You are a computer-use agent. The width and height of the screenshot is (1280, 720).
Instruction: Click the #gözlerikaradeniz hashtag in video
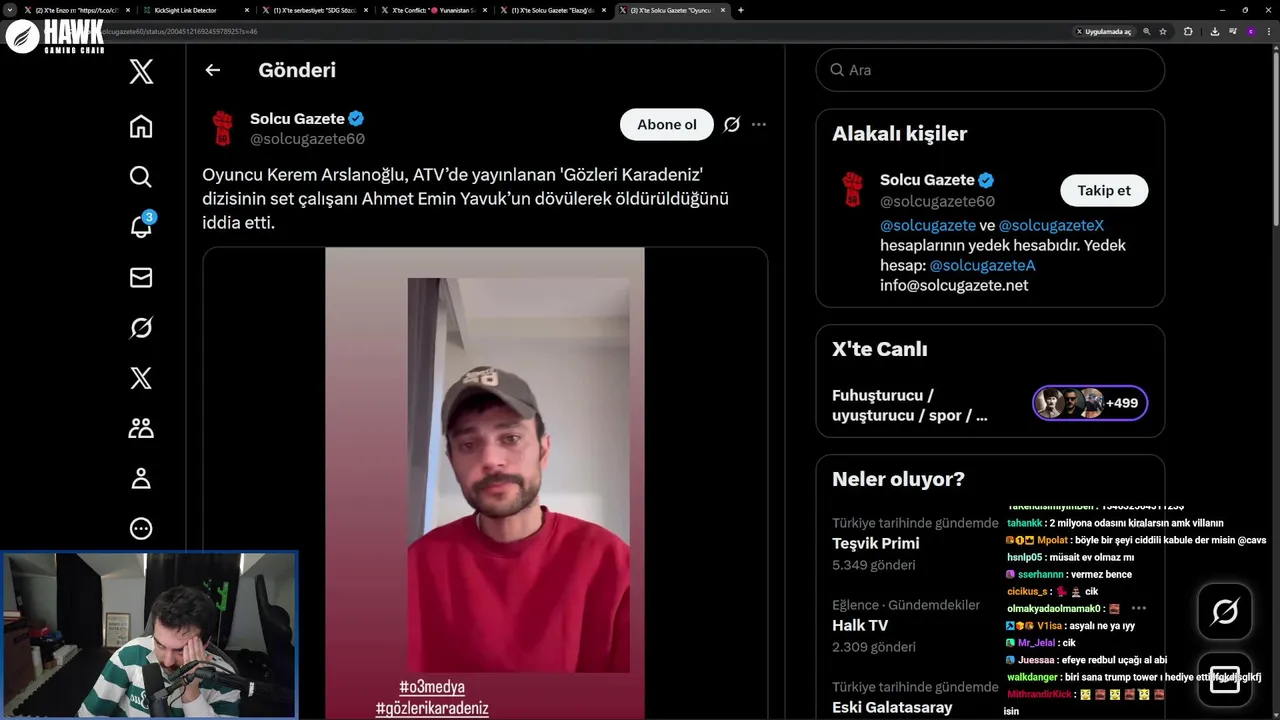click(x=432, y=708)
